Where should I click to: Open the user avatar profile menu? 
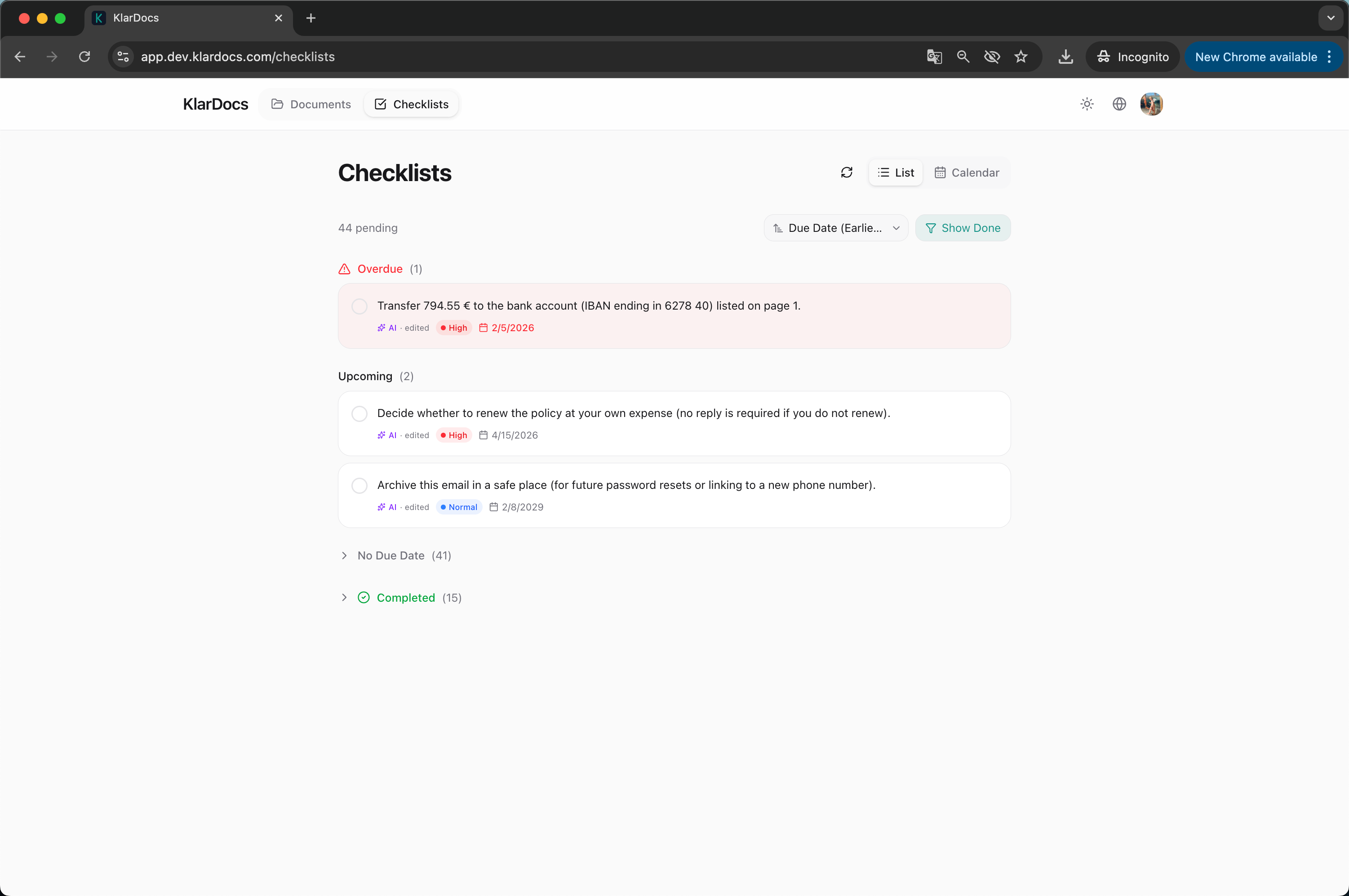tap(1151, 104)
